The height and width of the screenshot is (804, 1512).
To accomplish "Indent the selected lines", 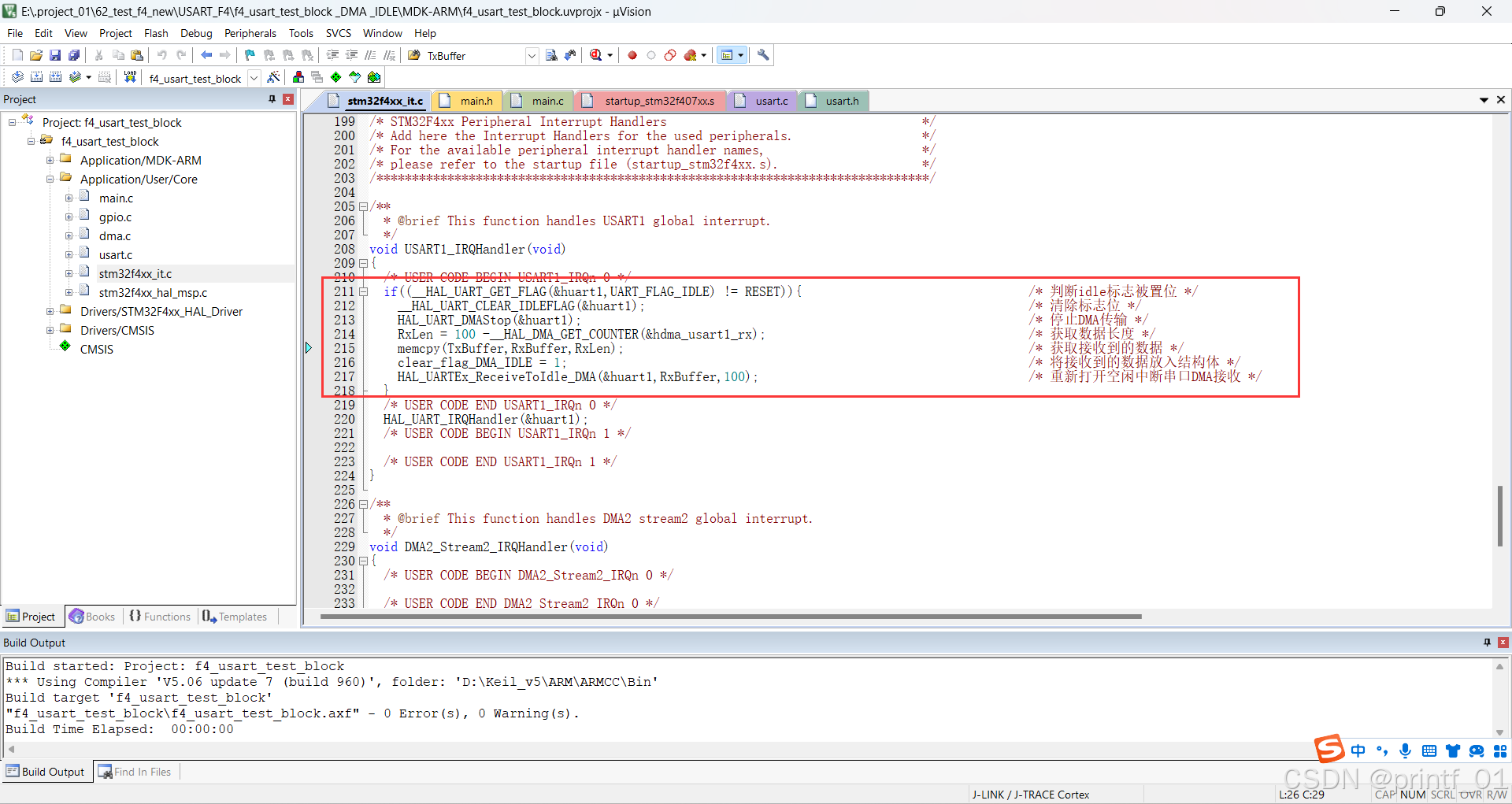I will 332,55.
